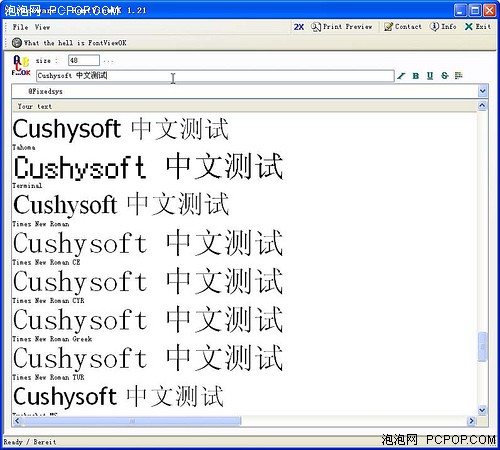Toggle underline formatting
The height and width of the screenshot is (450, 500).
pyautogui.click(x=430, y=76)
